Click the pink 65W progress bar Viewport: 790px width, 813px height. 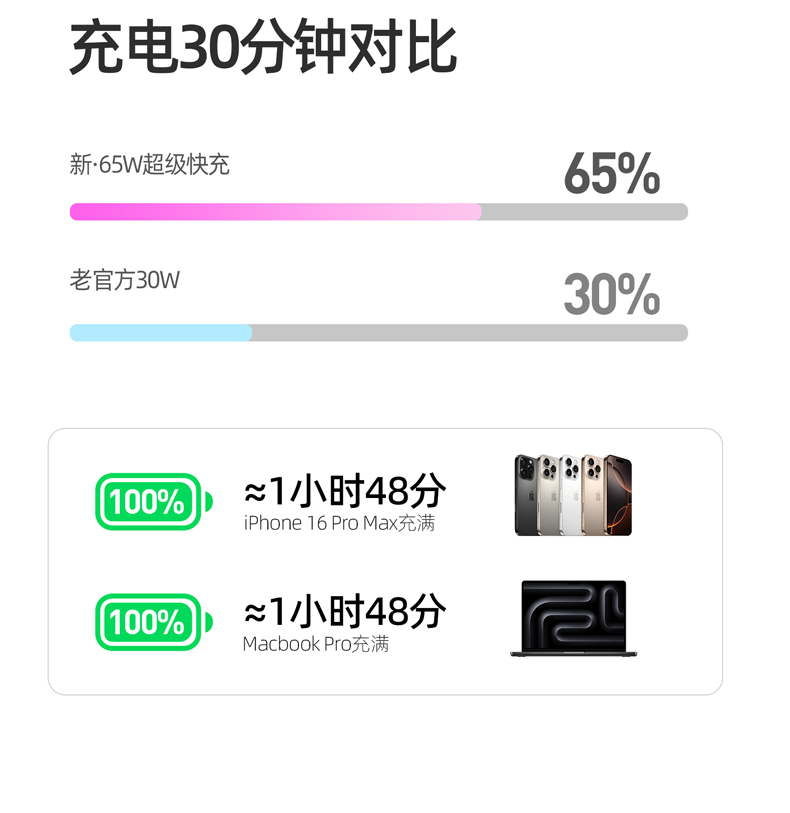click(x=276, y=212)
